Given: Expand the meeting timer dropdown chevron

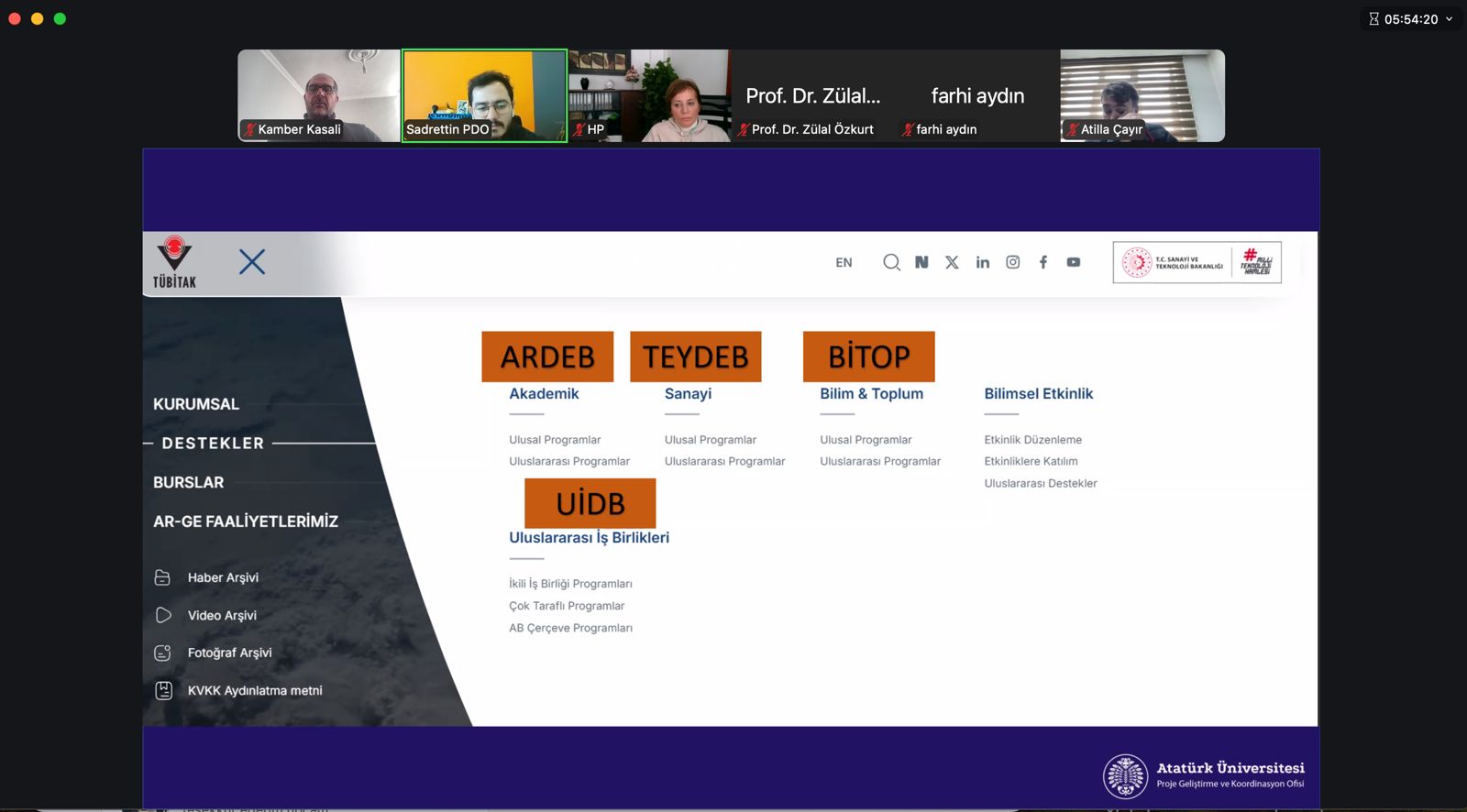Looking at the screenshot, I should pyautogui.click(x=1450, y=19).
